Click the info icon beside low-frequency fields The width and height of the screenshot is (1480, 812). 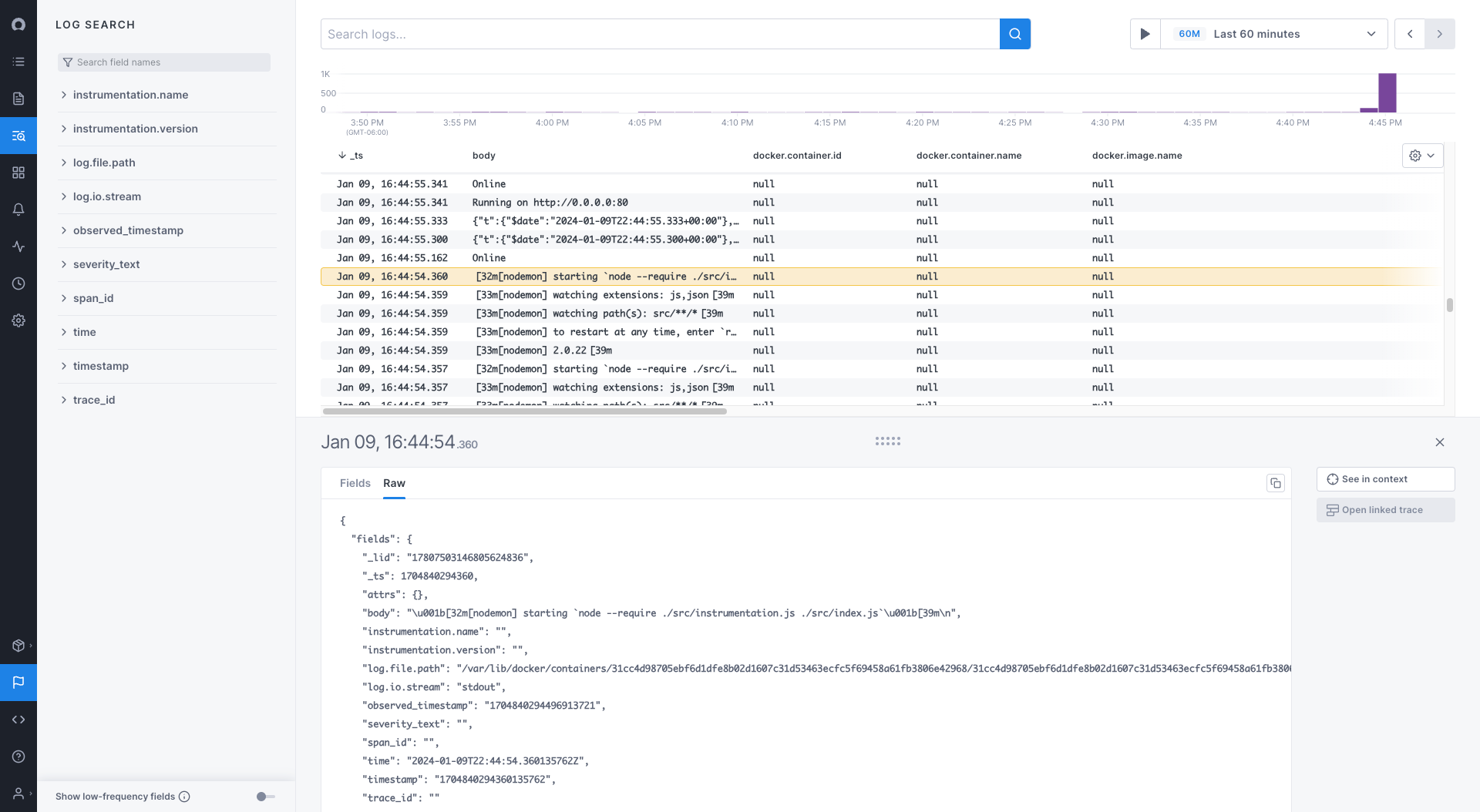click(184, 797)
